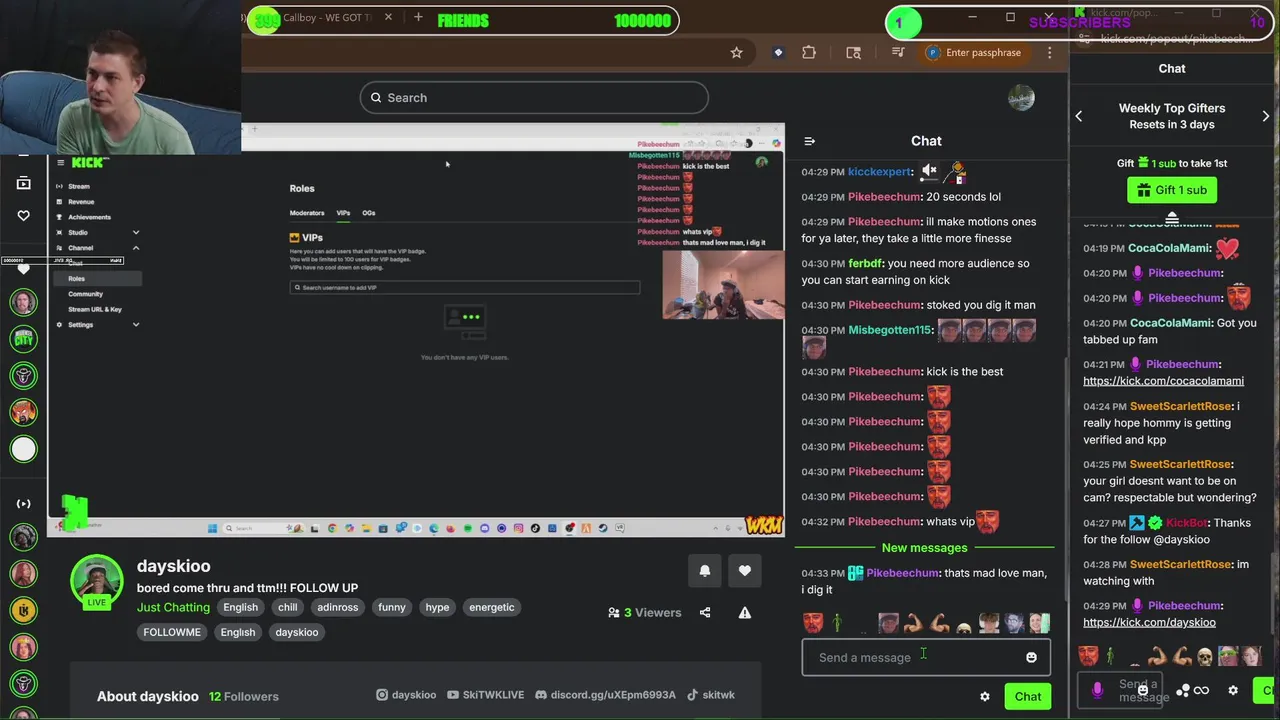Open Community in the streamed dashboard

85,294
